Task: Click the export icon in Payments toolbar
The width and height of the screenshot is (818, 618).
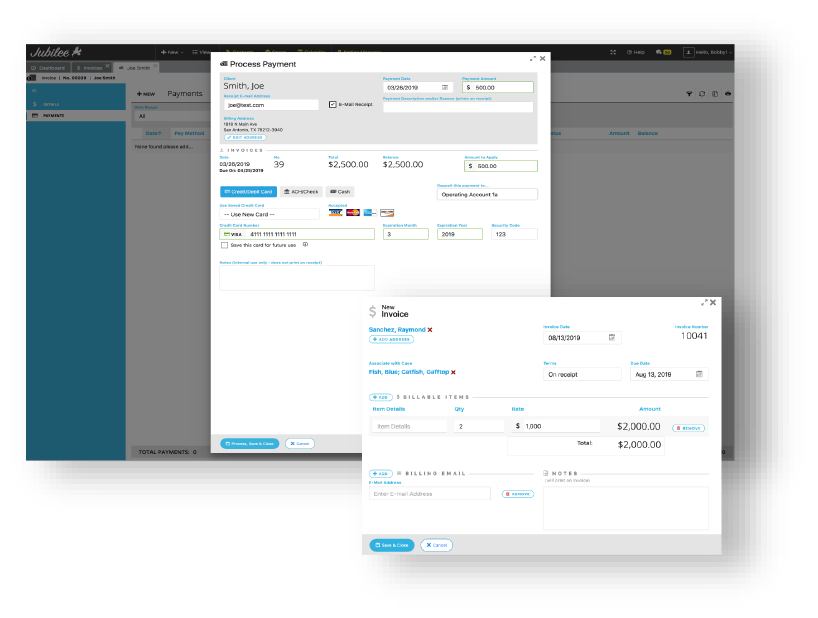Action: click(x=715, y=94)
